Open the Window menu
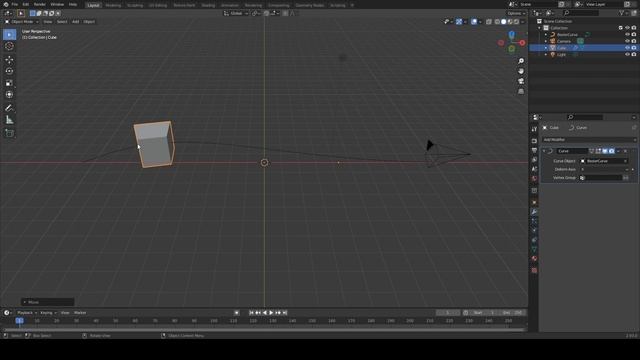This screenshot has height=360, width=640. pyautogui.click(x=57, y=4)
